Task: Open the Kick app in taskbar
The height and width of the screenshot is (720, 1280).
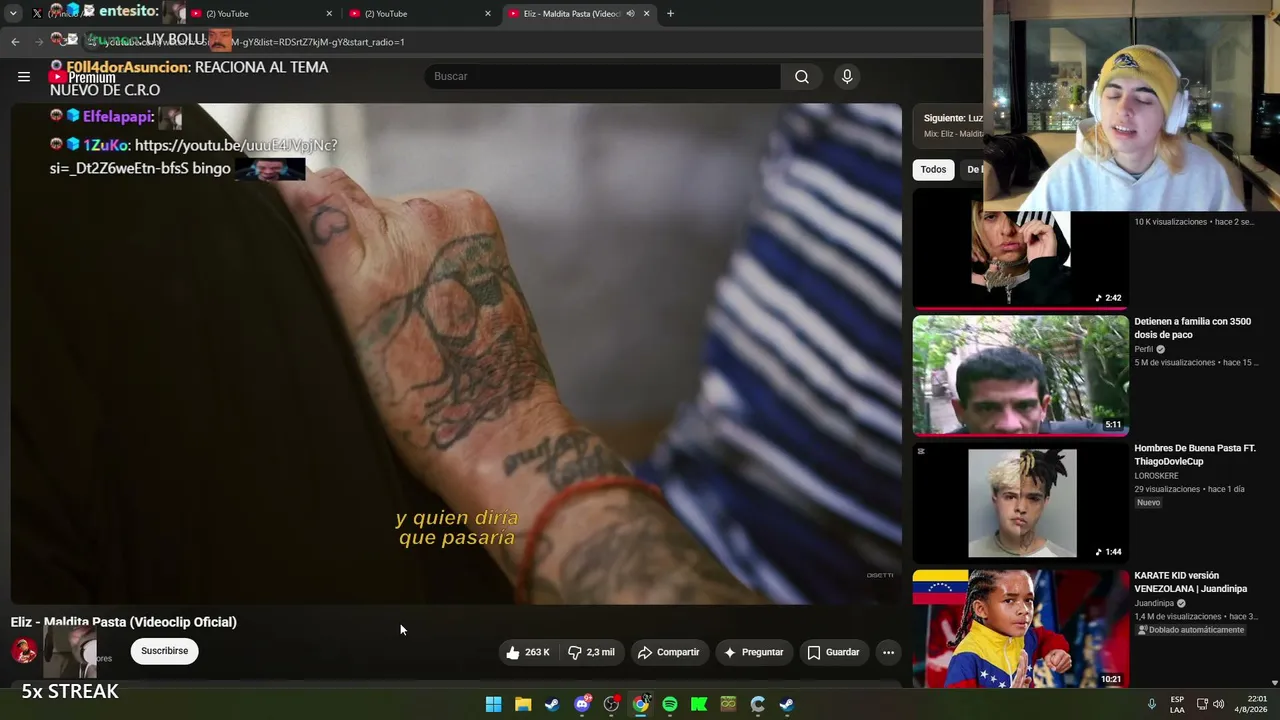Action: pos(699,704)
